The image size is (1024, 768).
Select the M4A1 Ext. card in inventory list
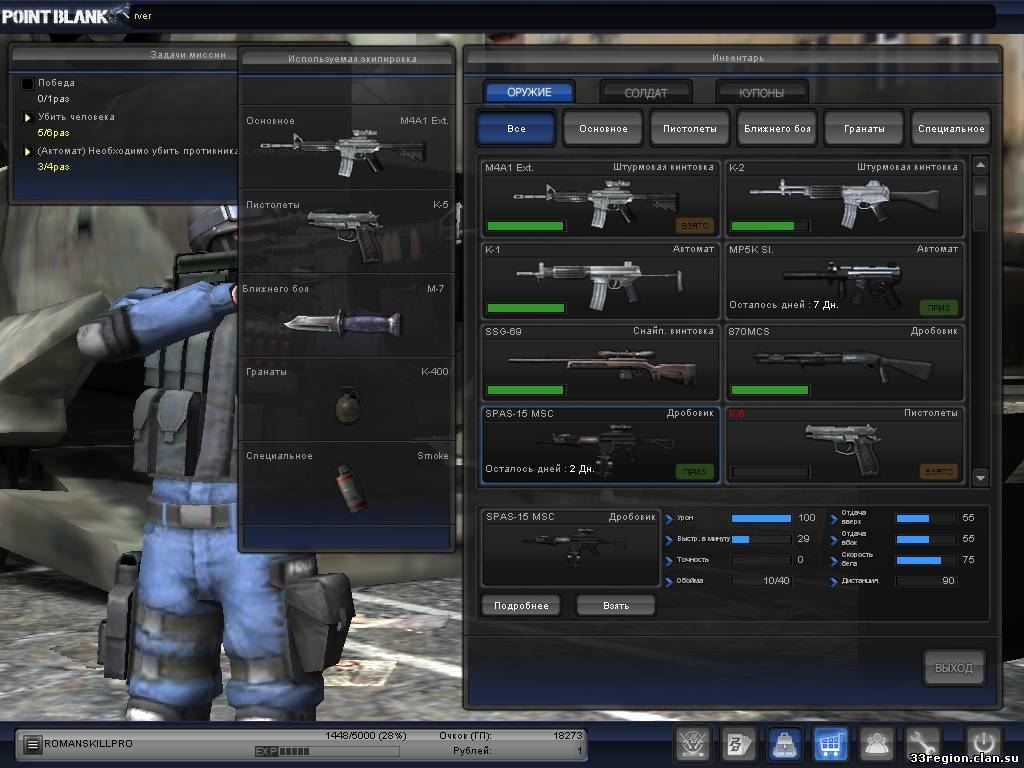pos(600,199)
